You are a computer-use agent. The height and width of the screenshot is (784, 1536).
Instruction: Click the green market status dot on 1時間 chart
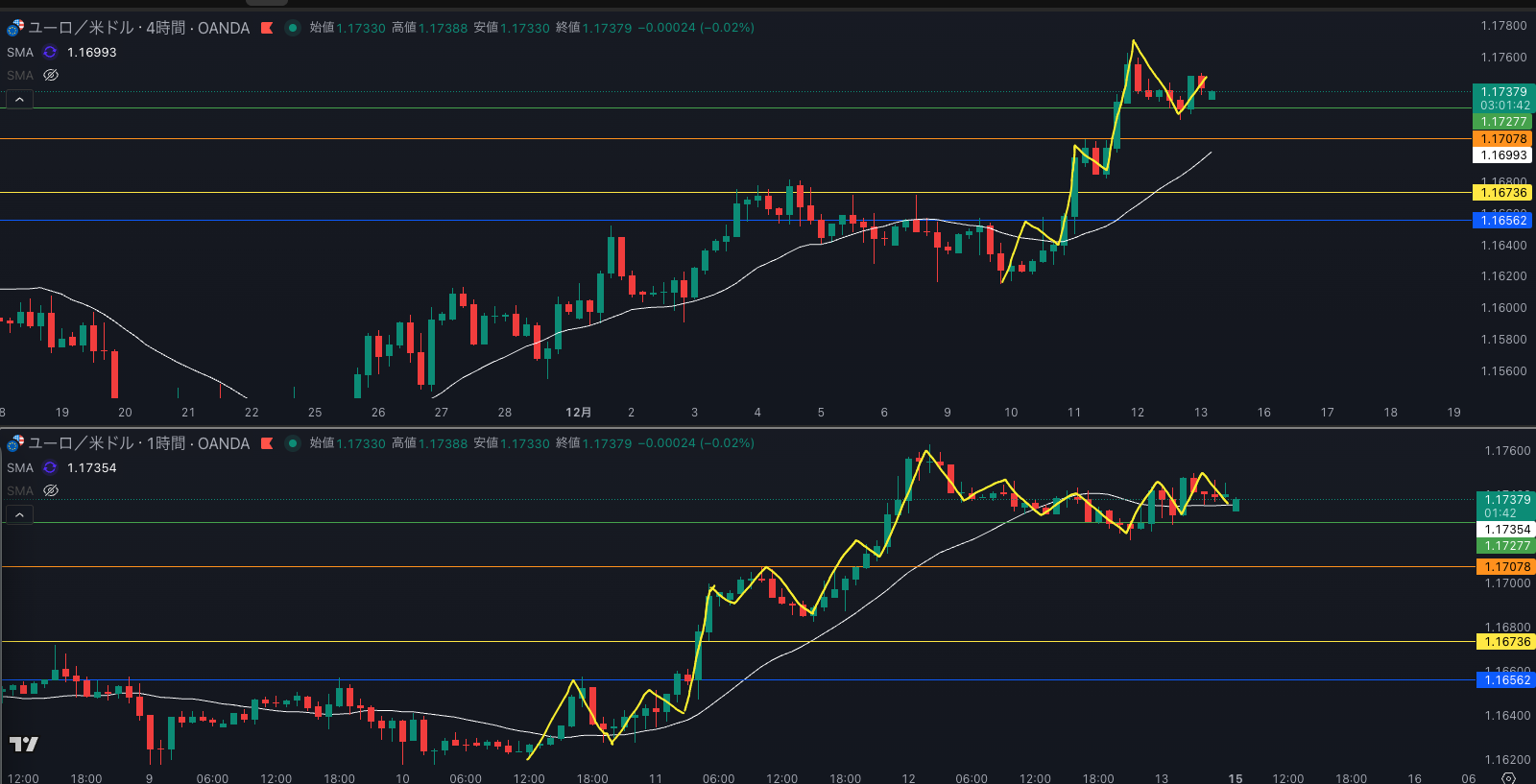[x=293, y=443]
